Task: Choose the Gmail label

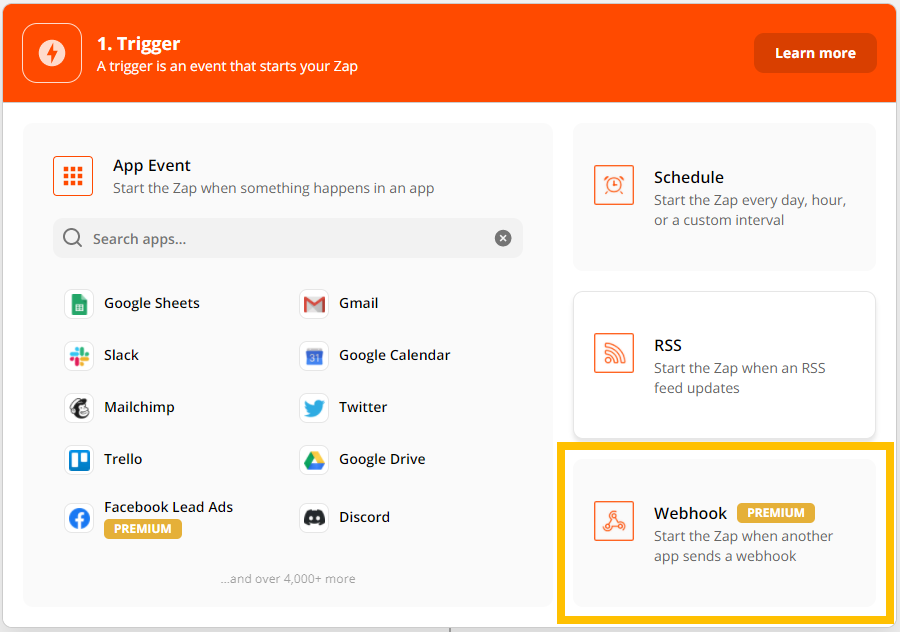Action: coord(358,303)
